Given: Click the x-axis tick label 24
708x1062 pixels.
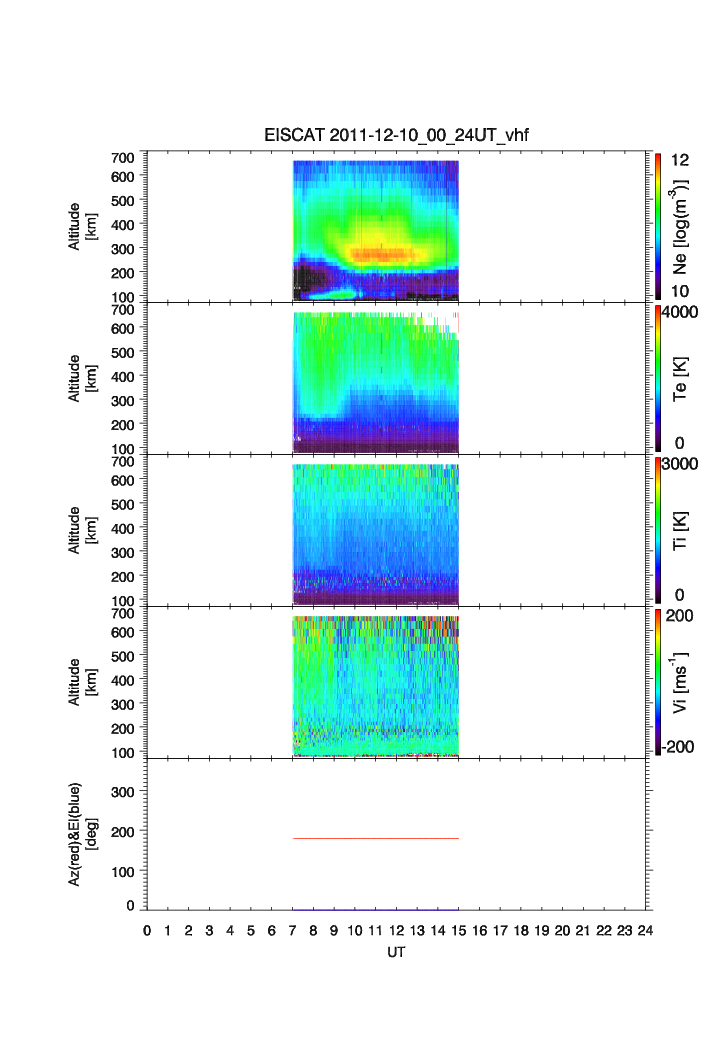Looking at the screenshot, I should coord(645,931).
